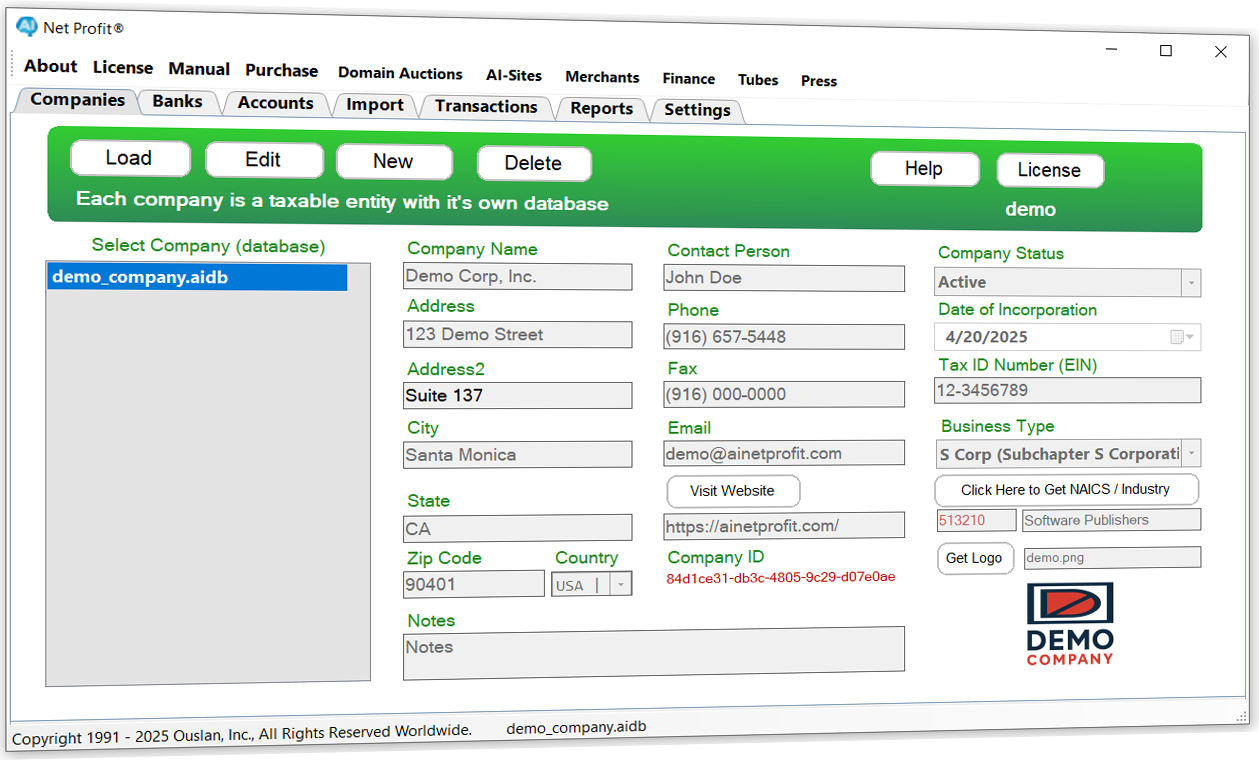Open the Press menu
The height and width of the screenshot is (760, 1259).
point(819,81)
